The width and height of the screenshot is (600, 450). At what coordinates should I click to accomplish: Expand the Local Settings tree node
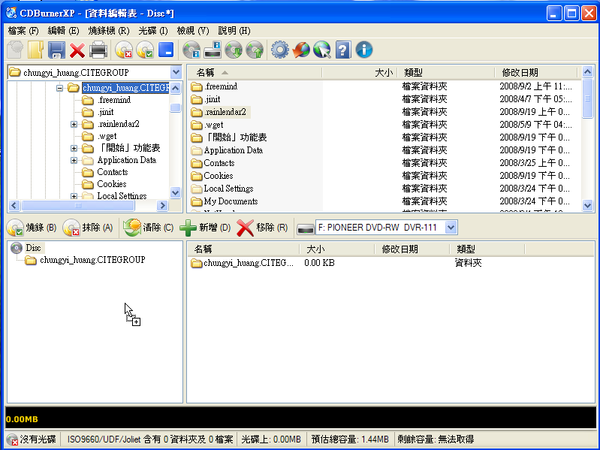tap(74, 196)
